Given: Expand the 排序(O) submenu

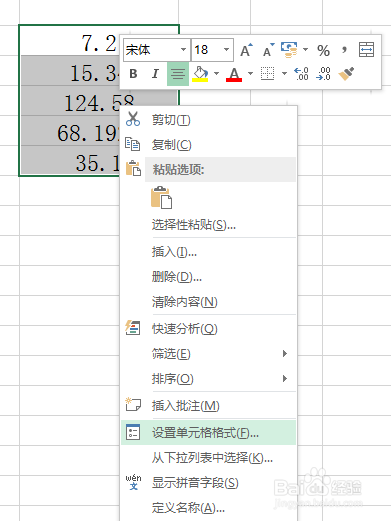Looking at the screenshot, I should [208, 379].
